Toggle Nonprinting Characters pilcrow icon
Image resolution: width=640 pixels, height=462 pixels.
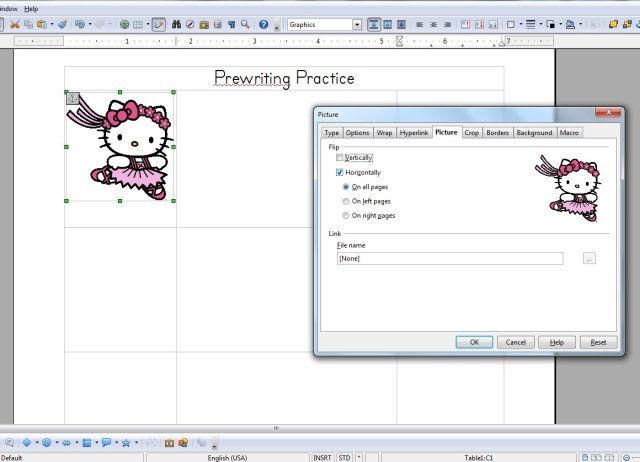(231, 24)
